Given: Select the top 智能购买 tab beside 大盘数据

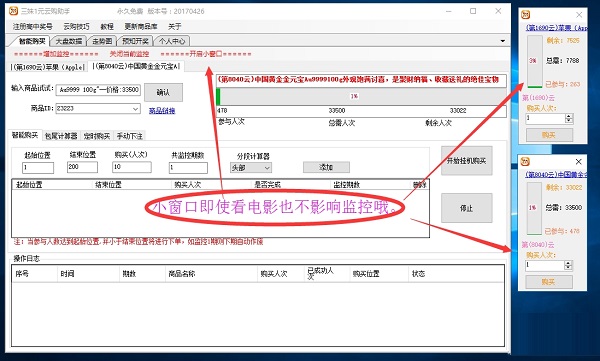Looking at the screenshot, I should [x=32, y=41].
